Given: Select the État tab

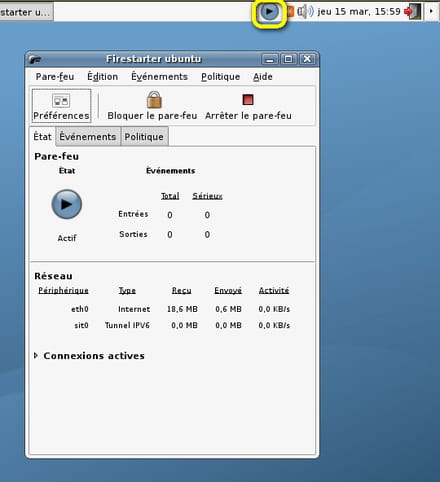Looking at the screenshot, I should click(42, 137).
